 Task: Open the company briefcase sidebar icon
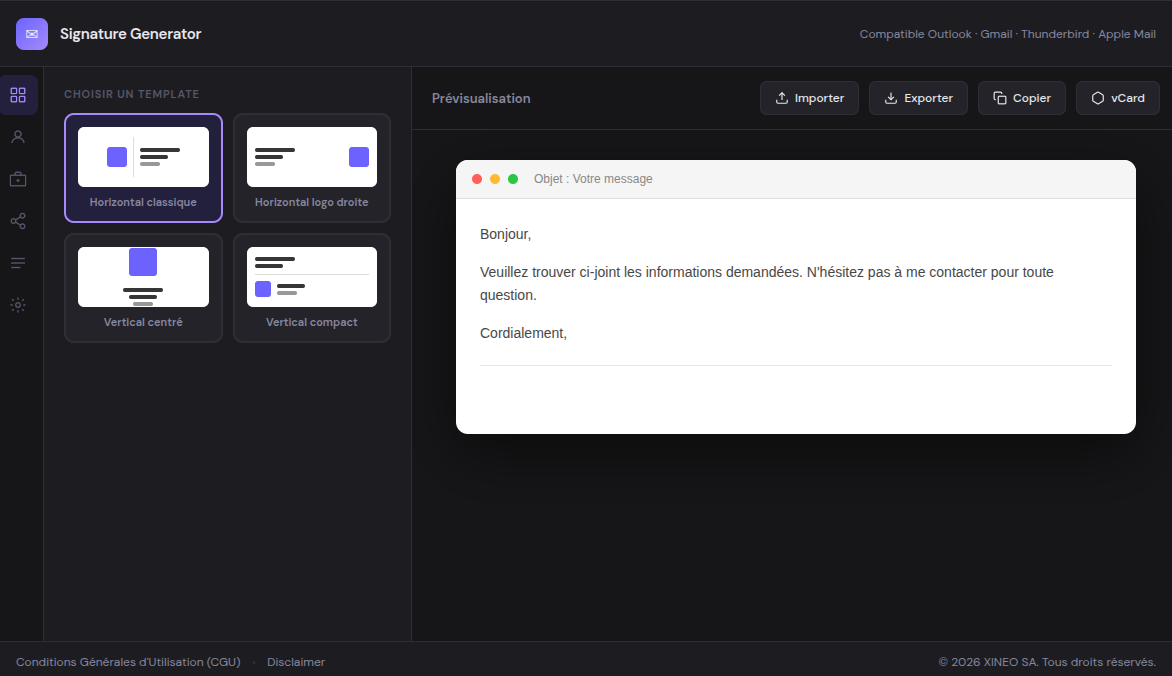click(x=18, y=179)
